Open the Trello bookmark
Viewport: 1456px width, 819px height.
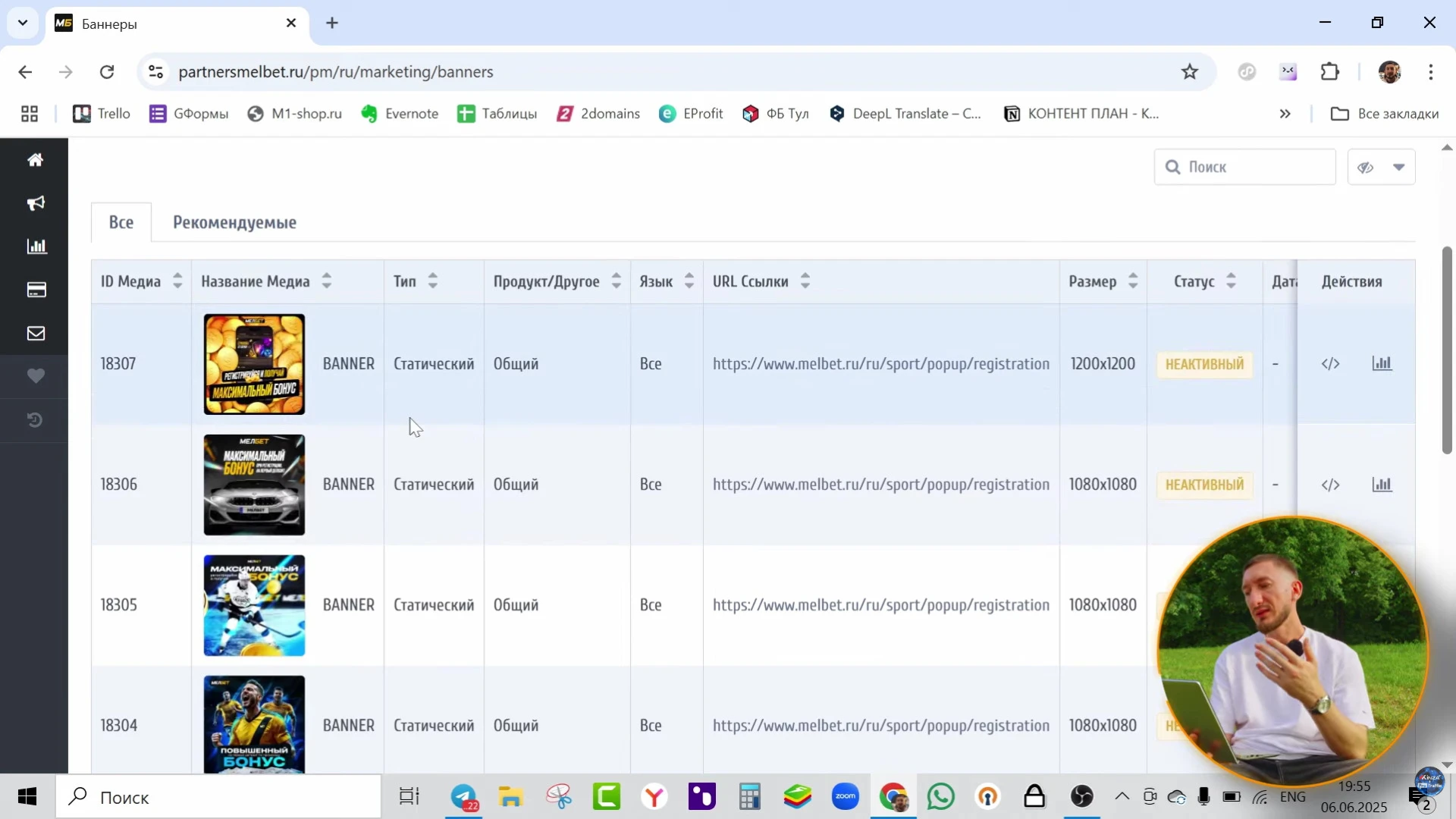pos(102,114)
